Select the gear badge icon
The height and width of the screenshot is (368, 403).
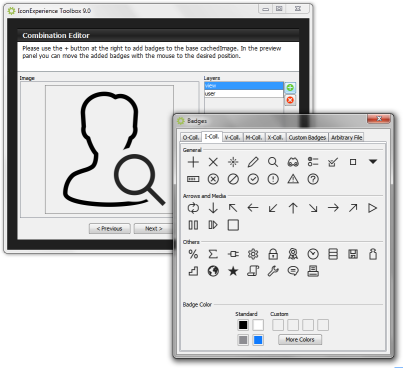(x=253, y=254)
